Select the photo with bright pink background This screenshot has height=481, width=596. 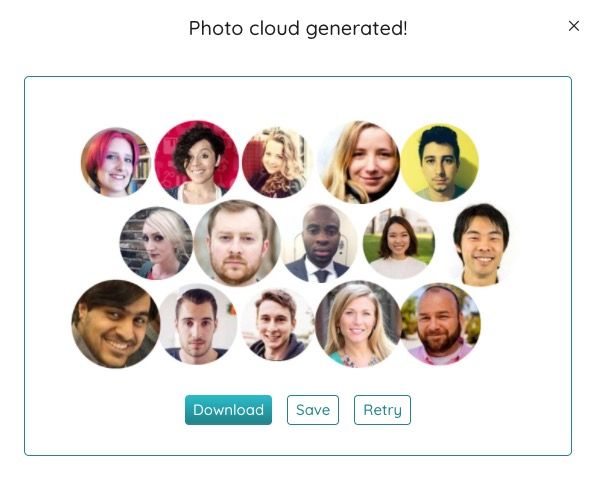[x=197, y=162]
